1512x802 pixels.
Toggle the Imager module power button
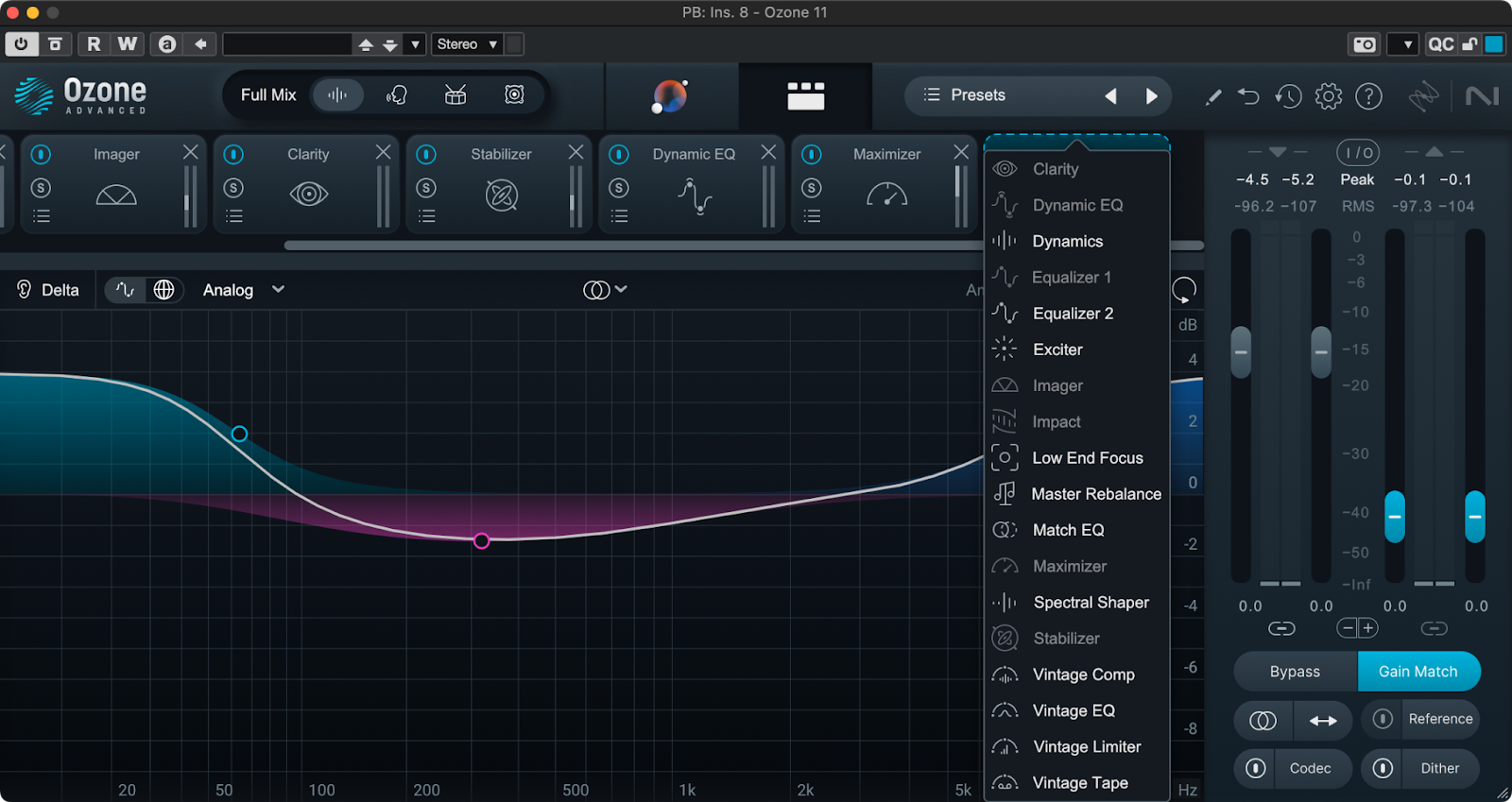pos(41,154)
